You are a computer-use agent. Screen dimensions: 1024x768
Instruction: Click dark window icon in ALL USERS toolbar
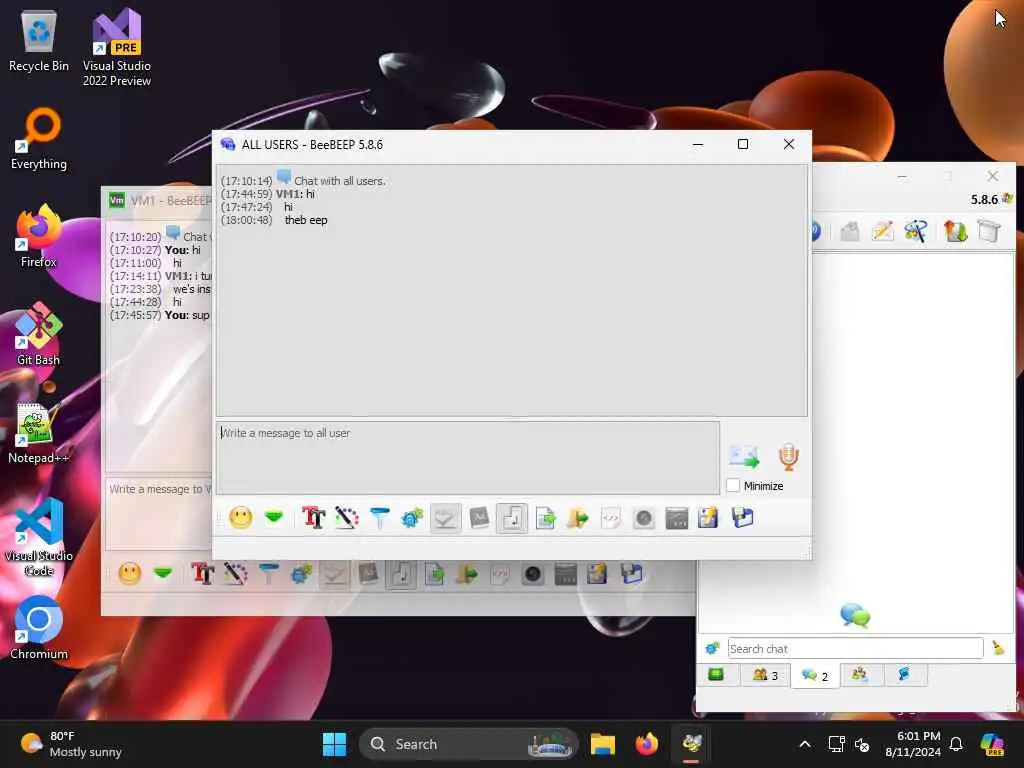tap(677, 519)
